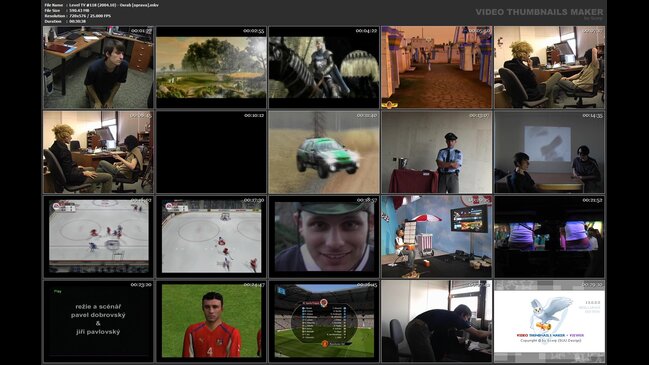Open the projector screen meeting thumbnail at 00:14:35
The width and height of the screenshot is (649, 365).
pos(549,152)
